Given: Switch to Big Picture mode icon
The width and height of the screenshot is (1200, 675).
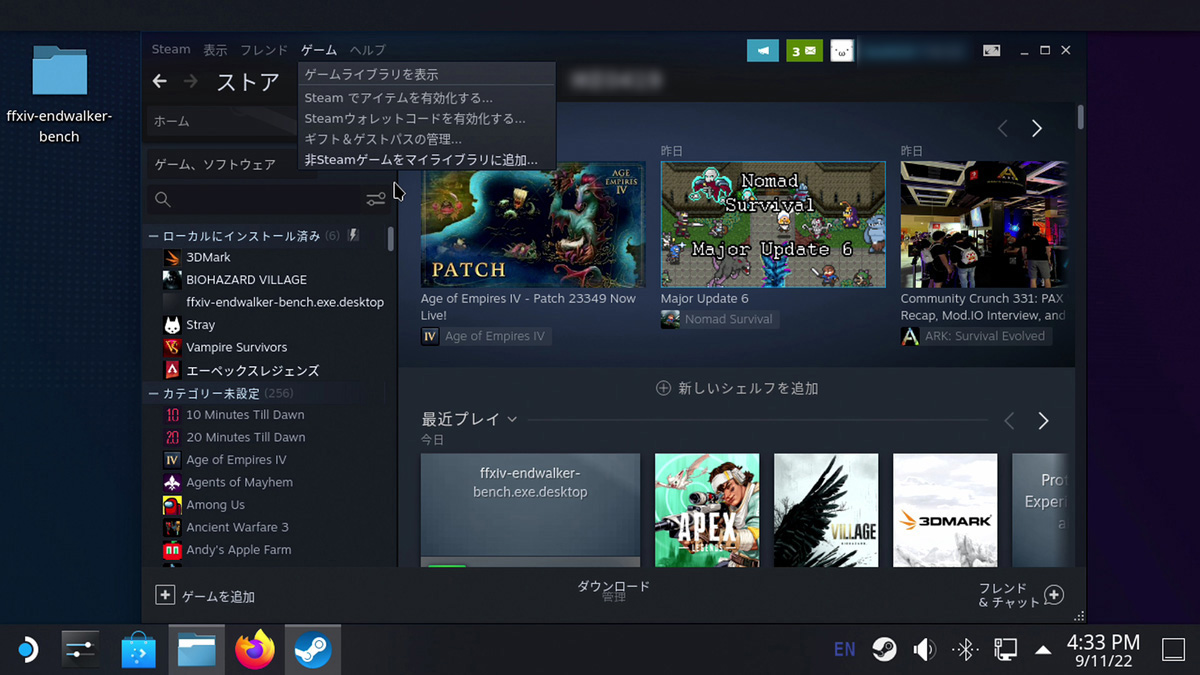Looking at the screenshot, I should (x=991, y=50).
